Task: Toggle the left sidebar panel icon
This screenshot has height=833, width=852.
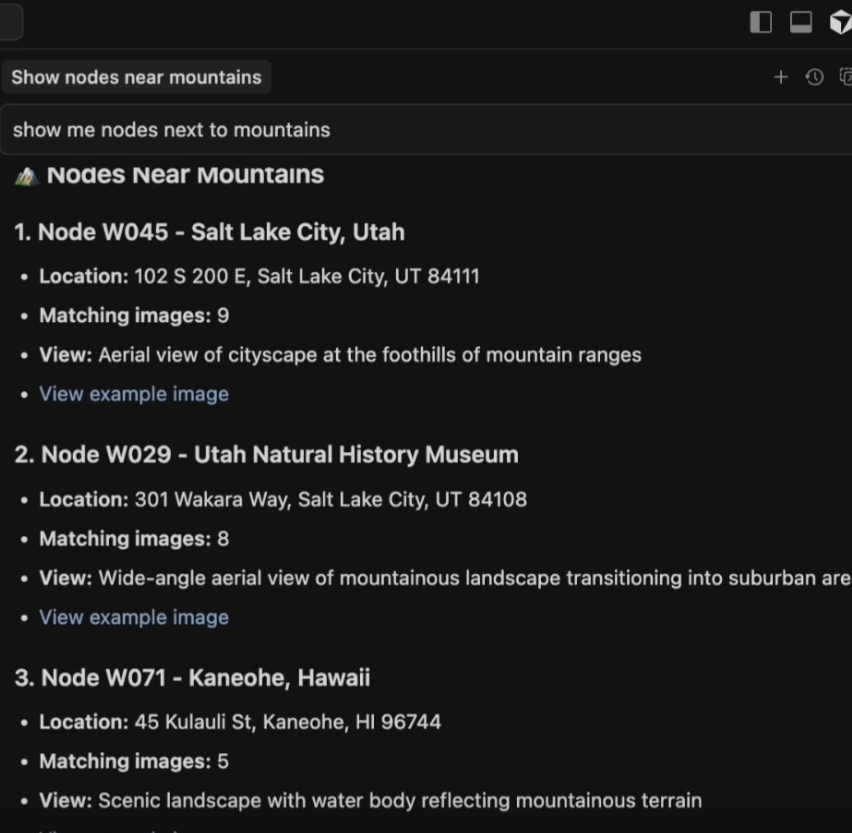Action: click(x=761, y=22)
